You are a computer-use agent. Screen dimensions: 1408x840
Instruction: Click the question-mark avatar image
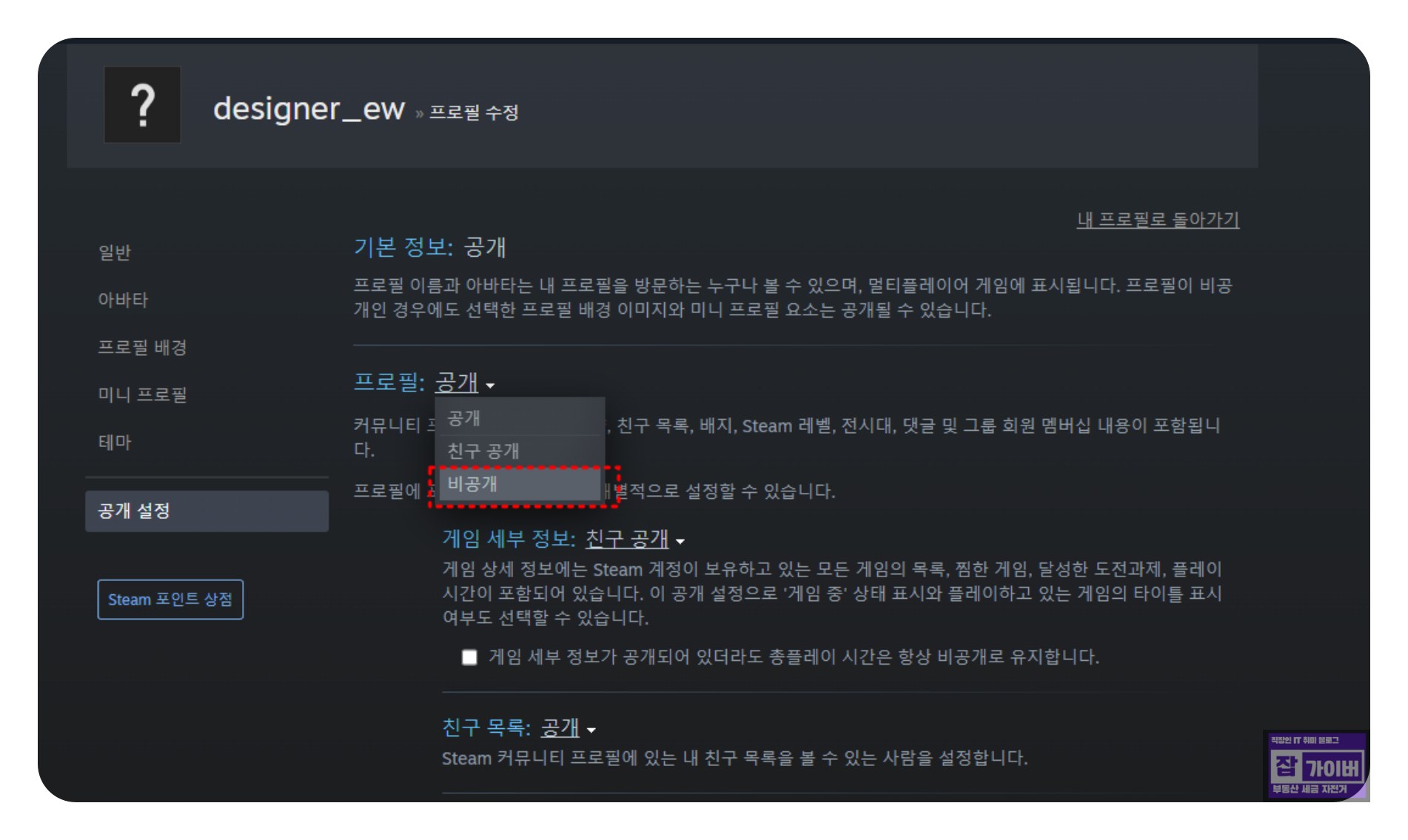(x=142, y=104)
